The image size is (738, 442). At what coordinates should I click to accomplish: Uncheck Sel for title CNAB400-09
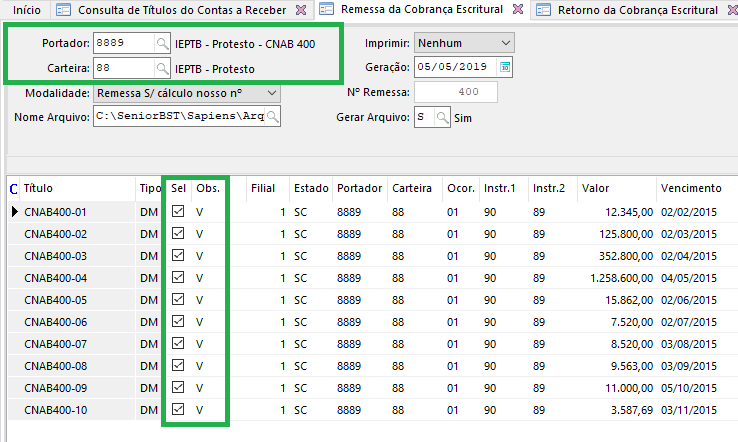178,387
